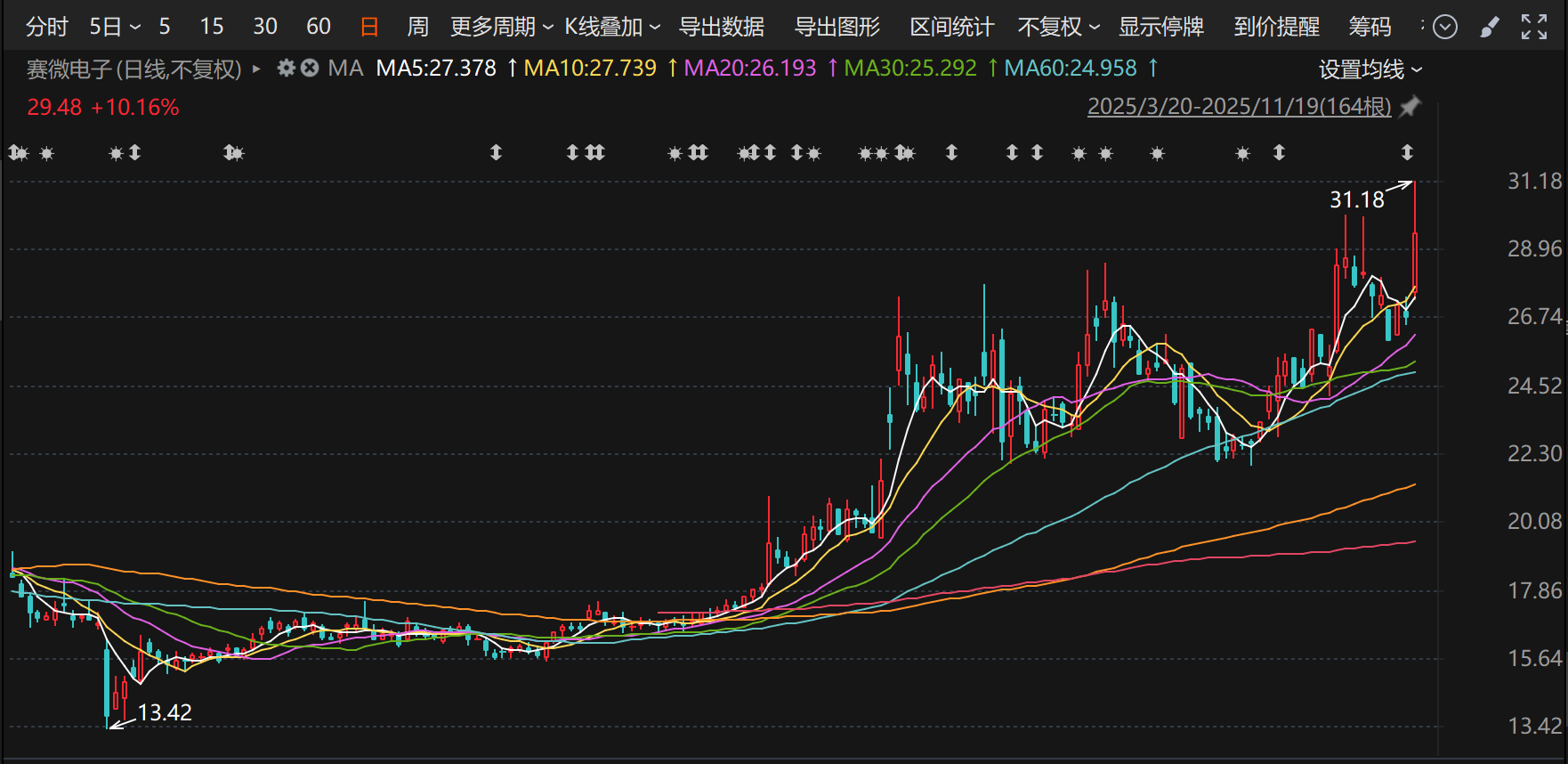The width and height of the screenshot is (1568, 764).
Task: Toggle 显示停牌 suspension display
Action: click(x=1160, y=28)
